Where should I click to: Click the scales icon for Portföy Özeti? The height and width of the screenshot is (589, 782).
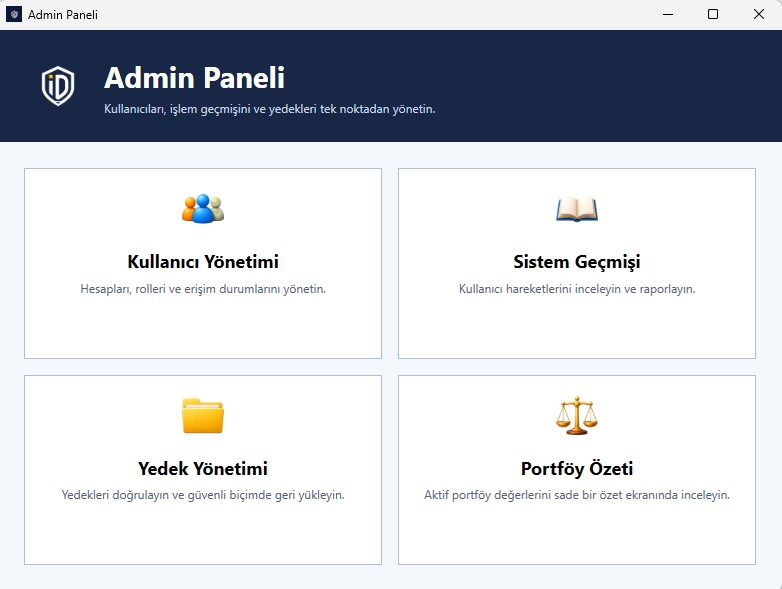pyautogui.click(x=577, y=415)
